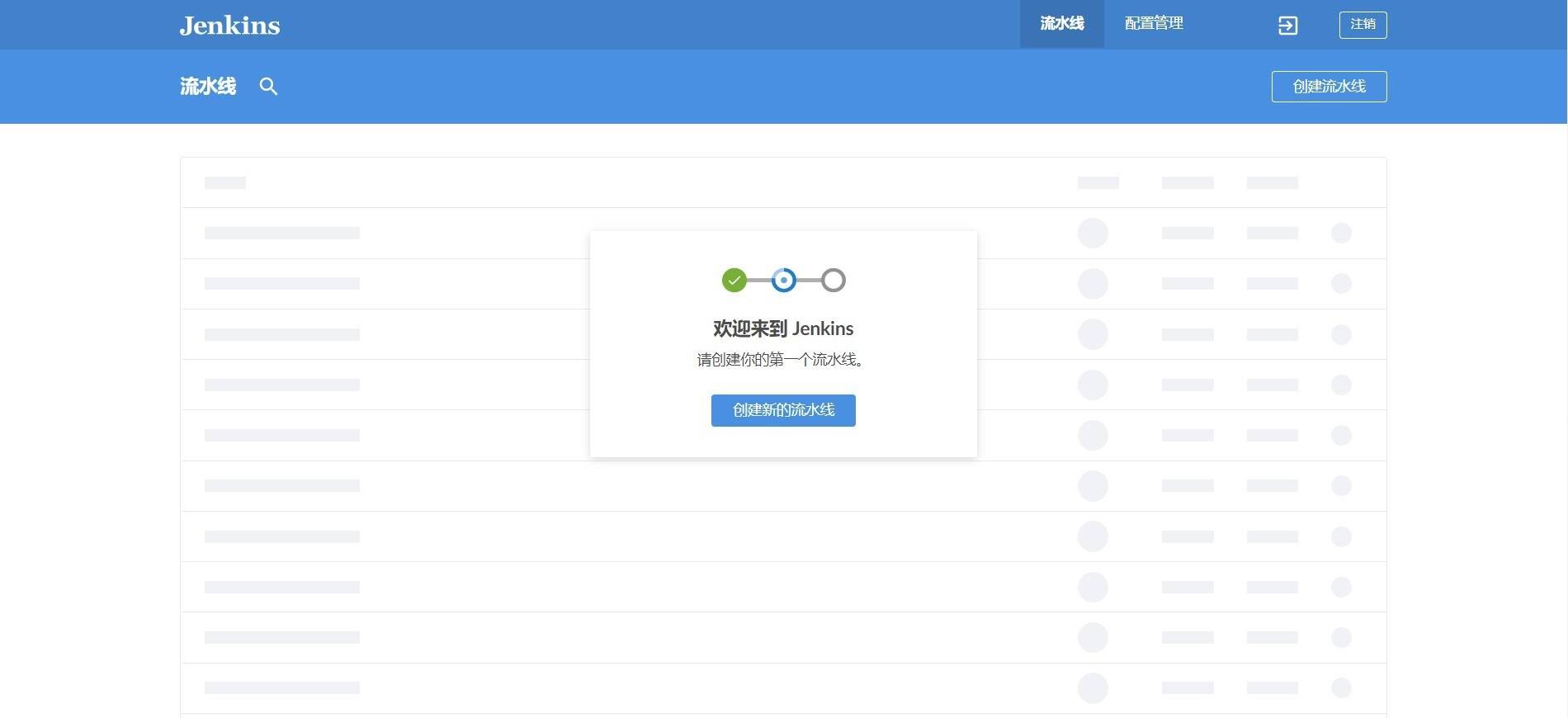Click the 欢迎来到 Jenkins heading

coord(783,328)
